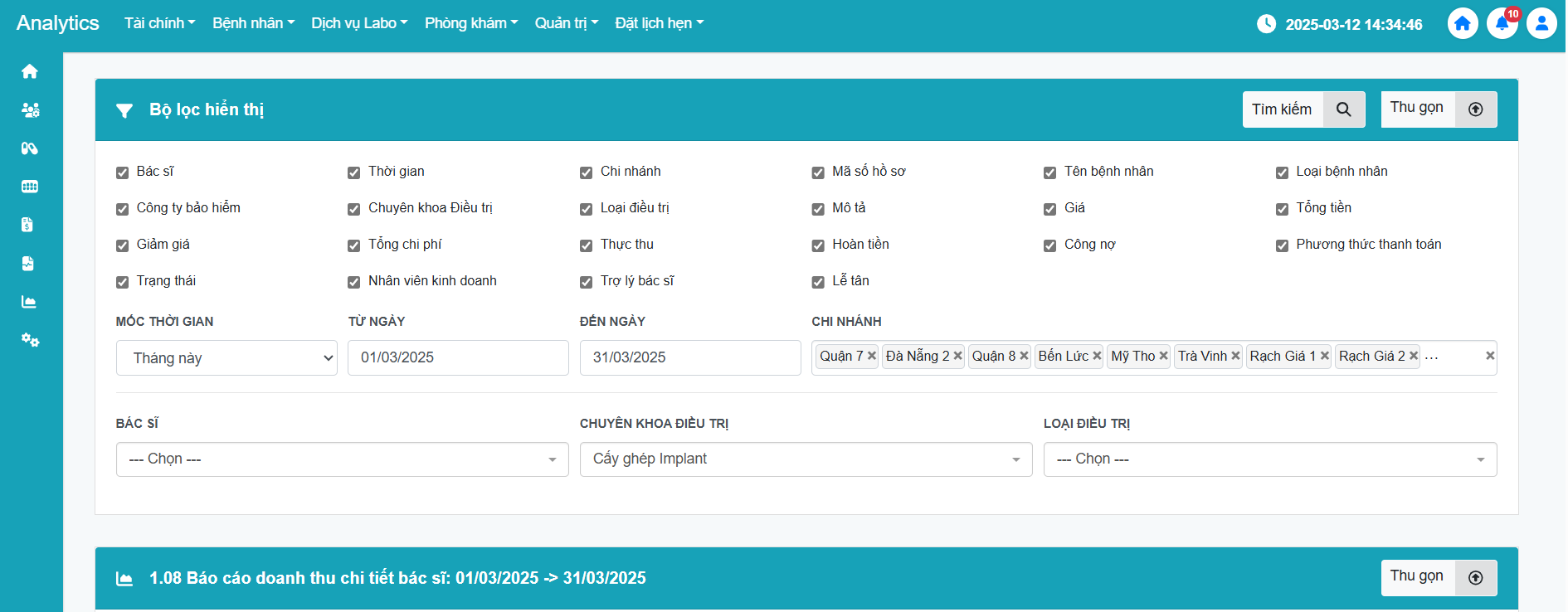
Task: Disable the Phương thức thanh toán checkbox
Action: tap(1282, 245)
